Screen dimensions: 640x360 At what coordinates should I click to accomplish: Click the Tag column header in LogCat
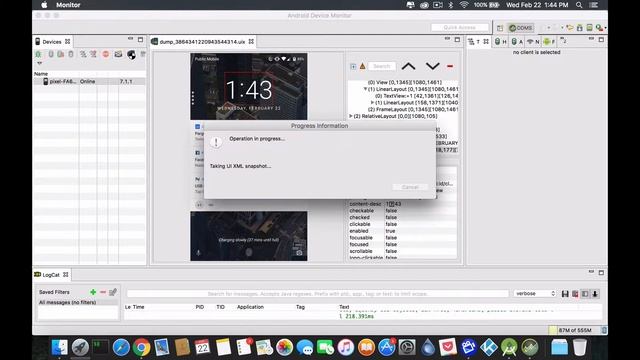click(x=300, y=307)
